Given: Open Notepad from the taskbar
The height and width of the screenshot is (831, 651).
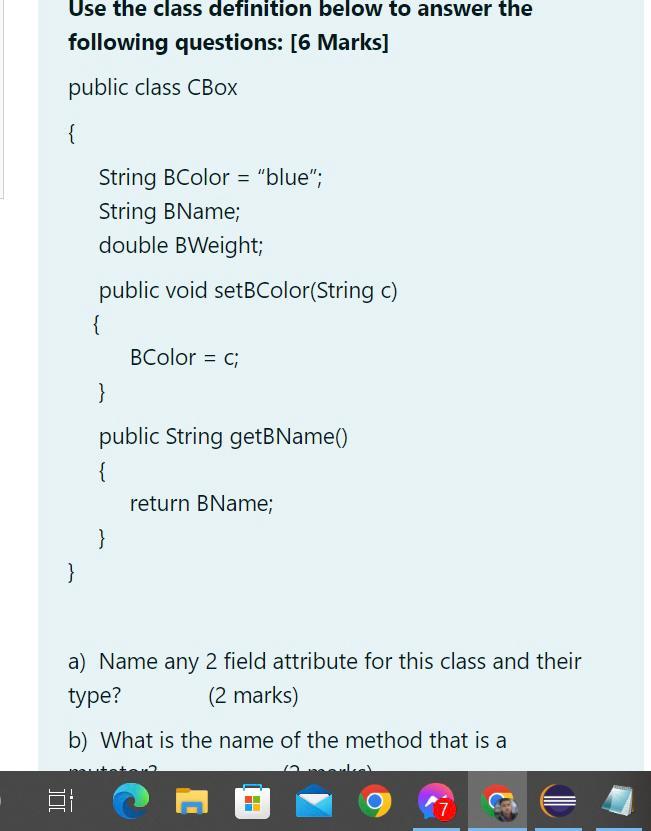Looking at the screenshot, I should point(618,801).
